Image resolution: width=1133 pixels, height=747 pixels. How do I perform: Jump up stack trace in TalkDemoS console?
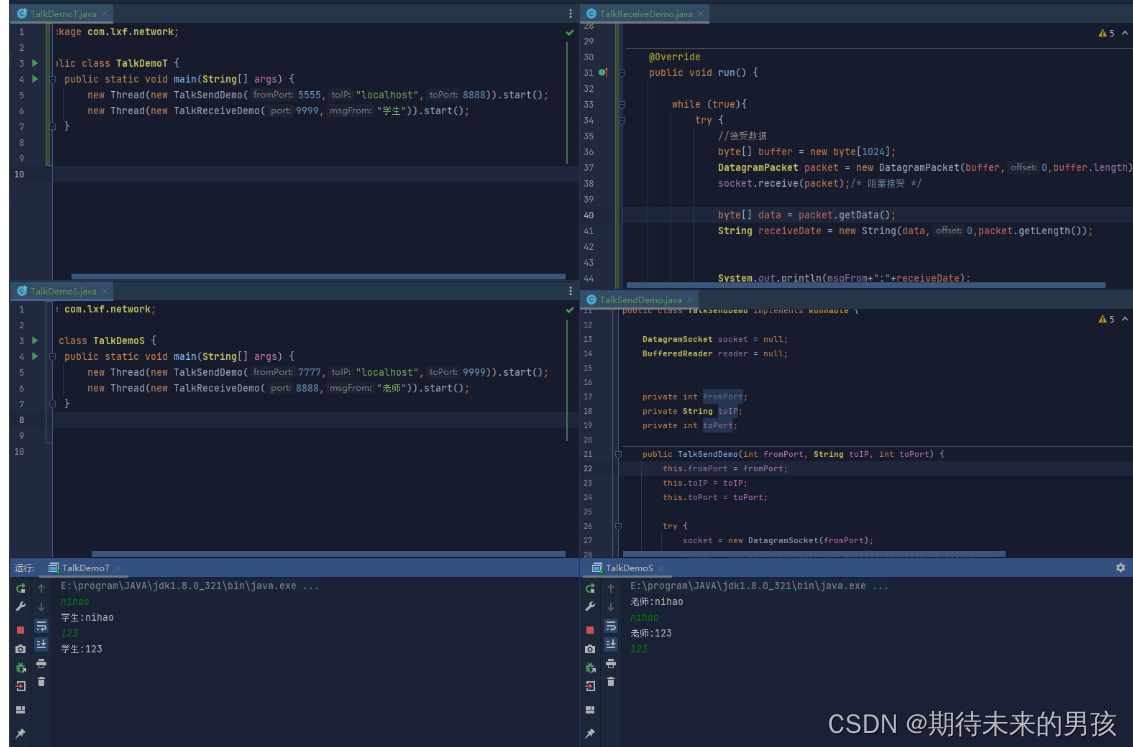coord(611,588)
